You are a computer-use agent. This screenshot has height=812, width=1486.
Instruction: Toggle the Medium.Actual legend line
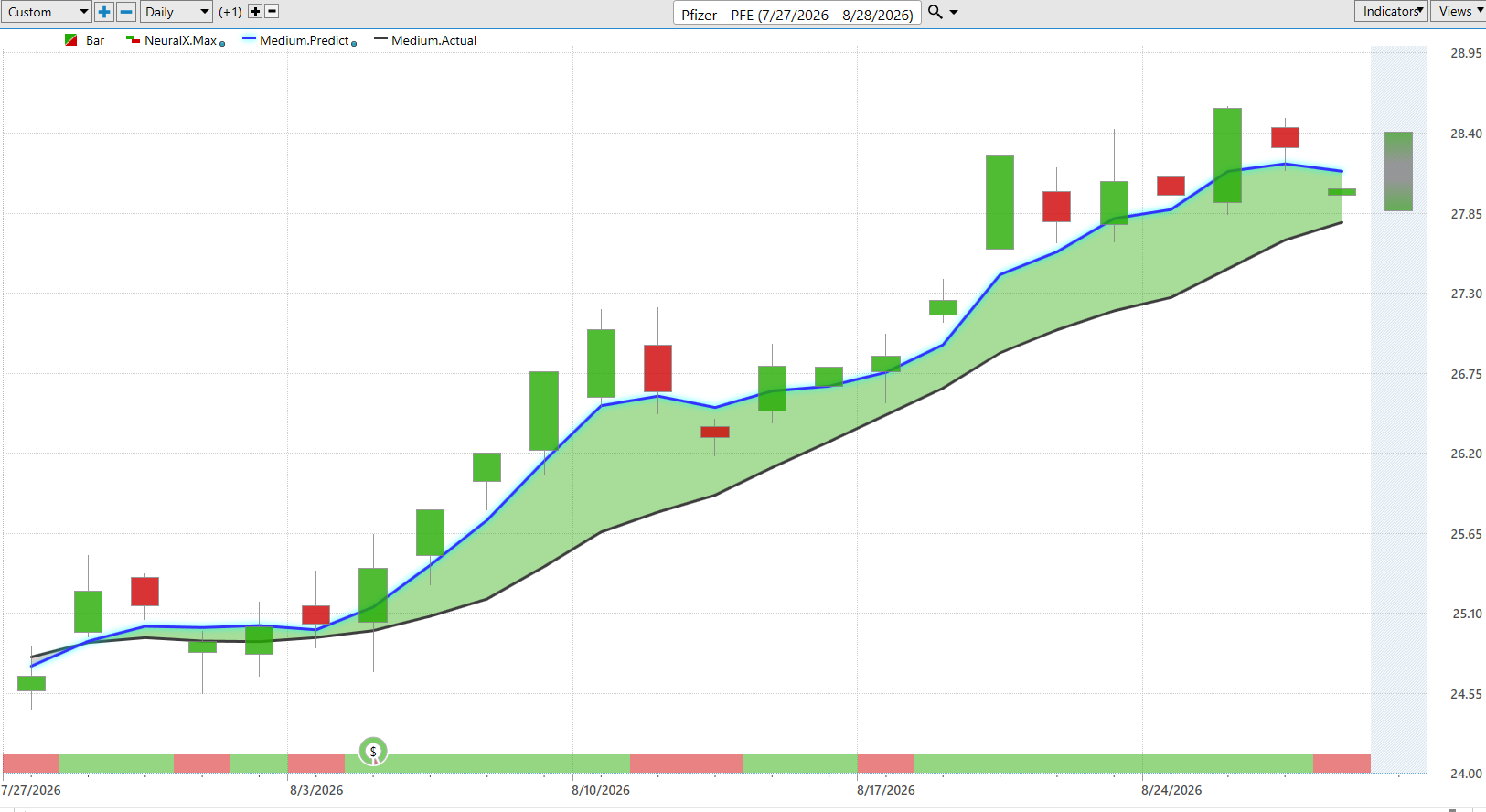point(380,39)
